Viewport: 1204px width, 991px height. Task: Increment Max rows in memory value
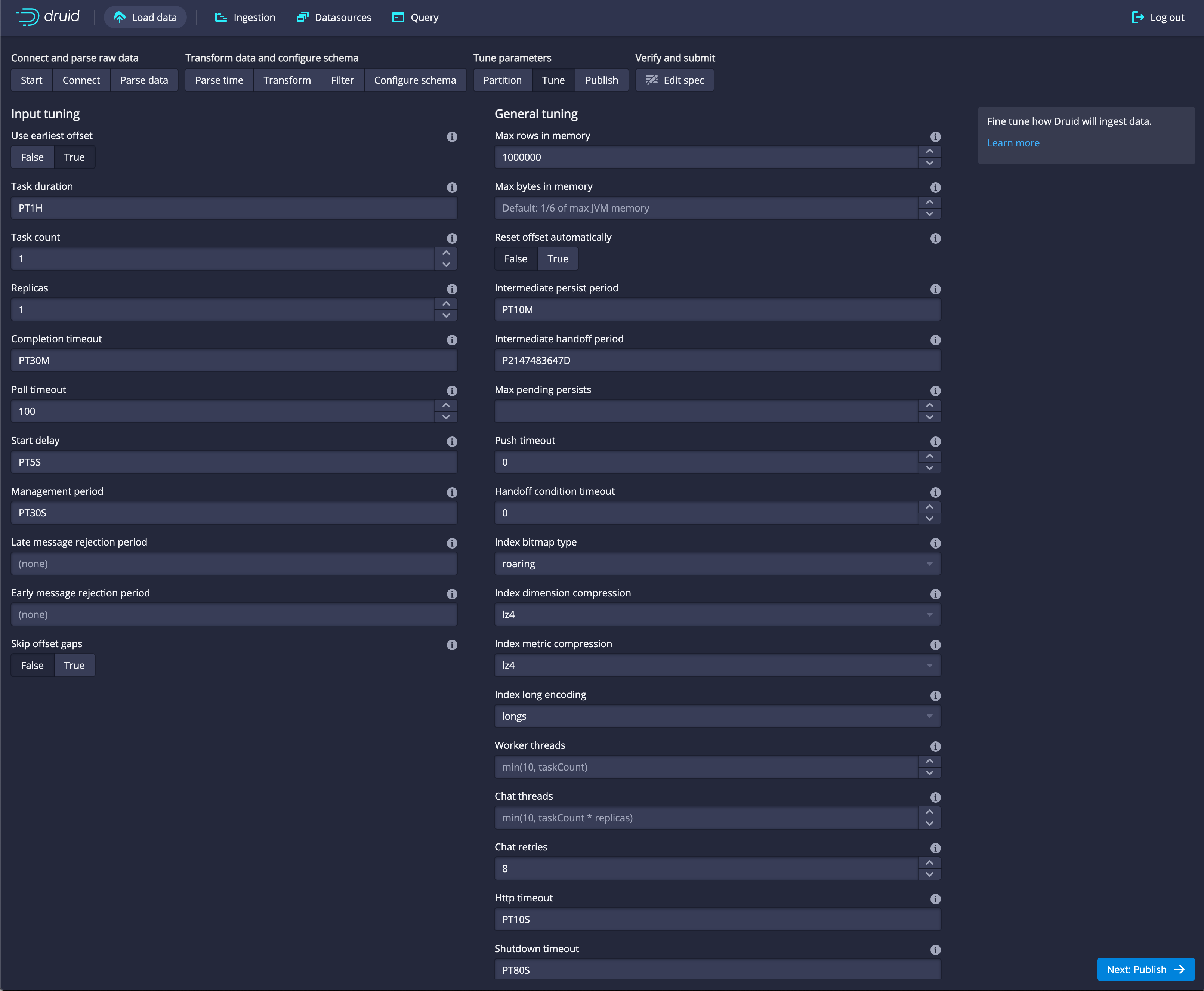(929, 151)
